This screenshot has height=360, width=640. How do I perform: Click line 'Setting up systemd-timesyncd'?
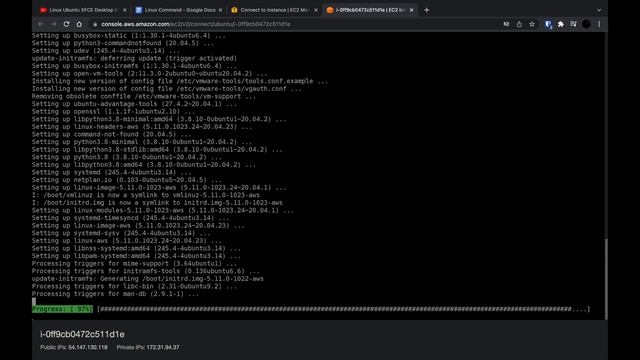[131, 218]
